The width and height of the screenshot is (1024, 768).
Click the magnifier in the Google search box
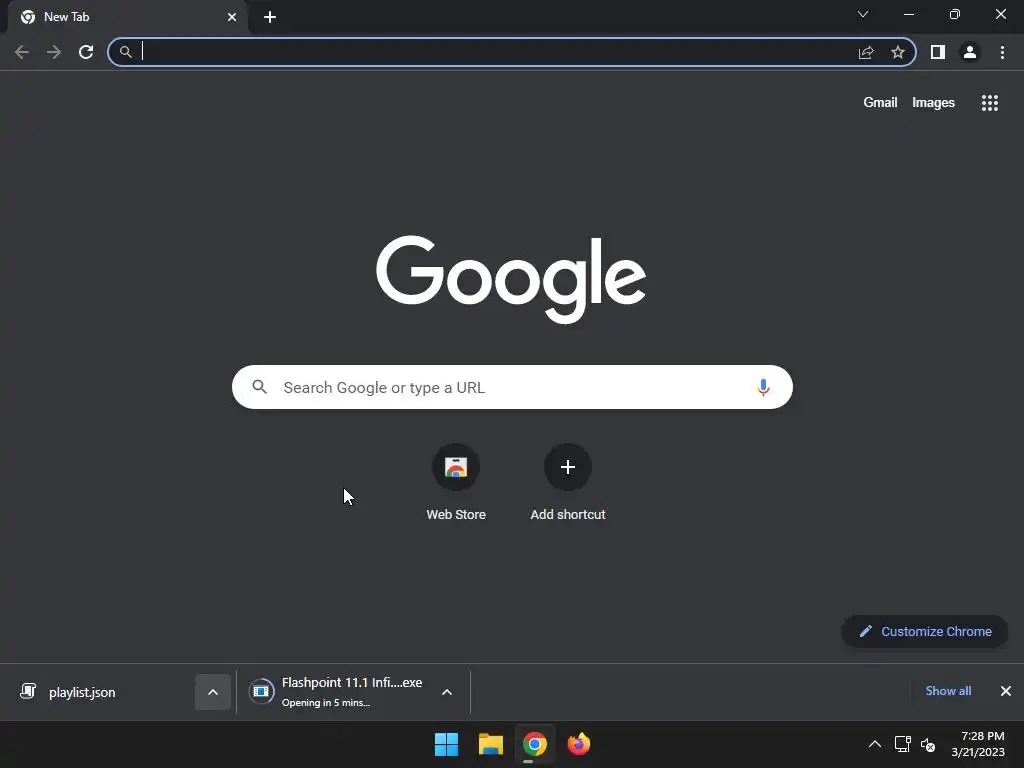(259, 387)
